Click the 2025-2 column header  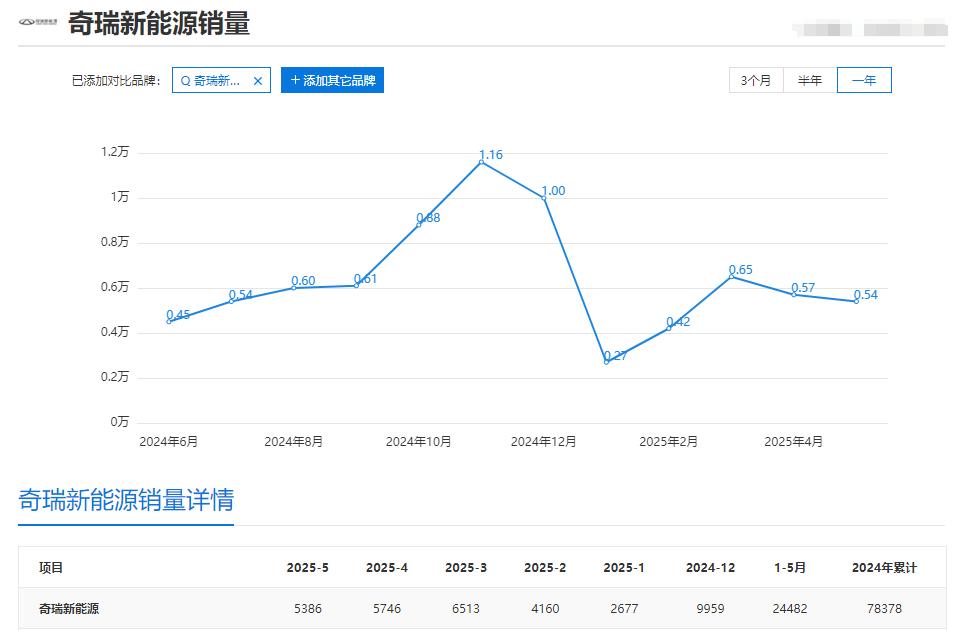(545, 568)
